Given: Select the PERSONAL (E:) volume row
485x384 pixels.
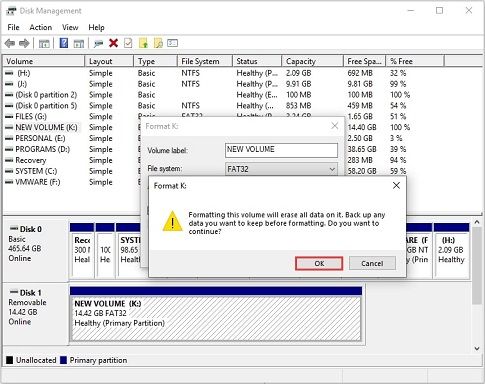Looking at the screenshot, I should (x=35, y=138).
